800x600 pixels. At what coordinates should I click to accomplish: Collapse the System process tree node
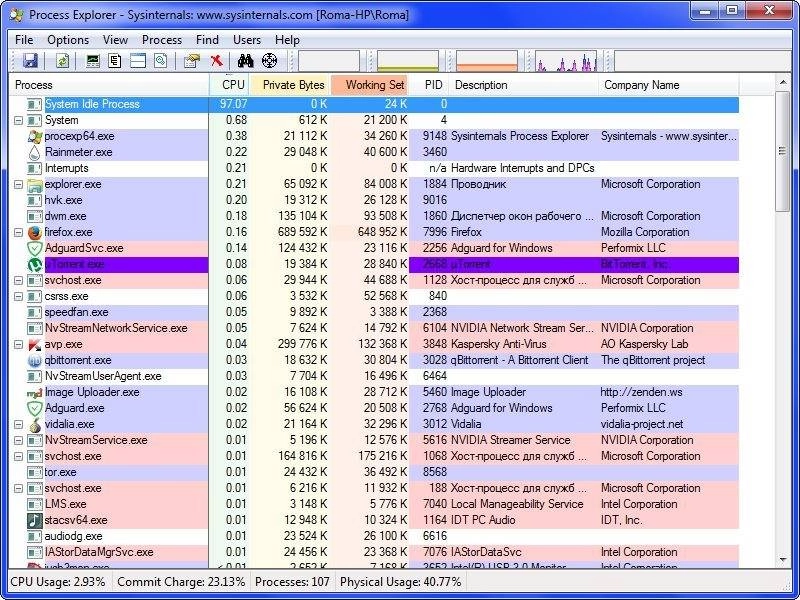[18, 120]
